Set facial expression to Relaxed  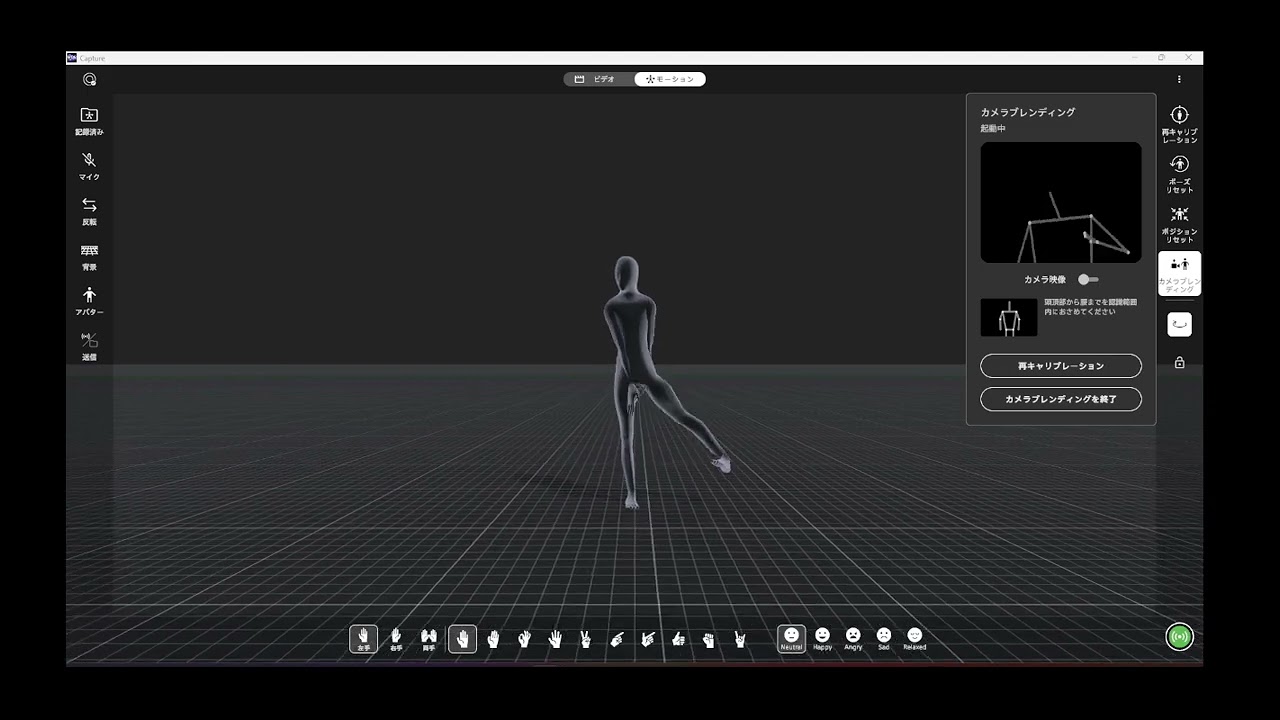(x=914, y=639)
